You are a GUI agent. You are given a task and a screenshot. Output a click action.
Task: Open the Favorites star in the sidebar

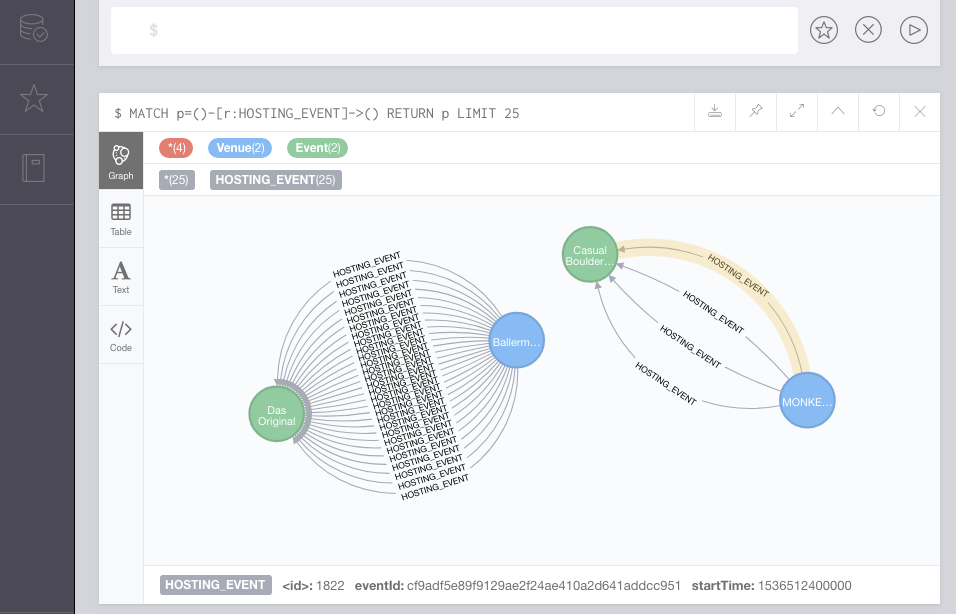(x=34, y=99)
